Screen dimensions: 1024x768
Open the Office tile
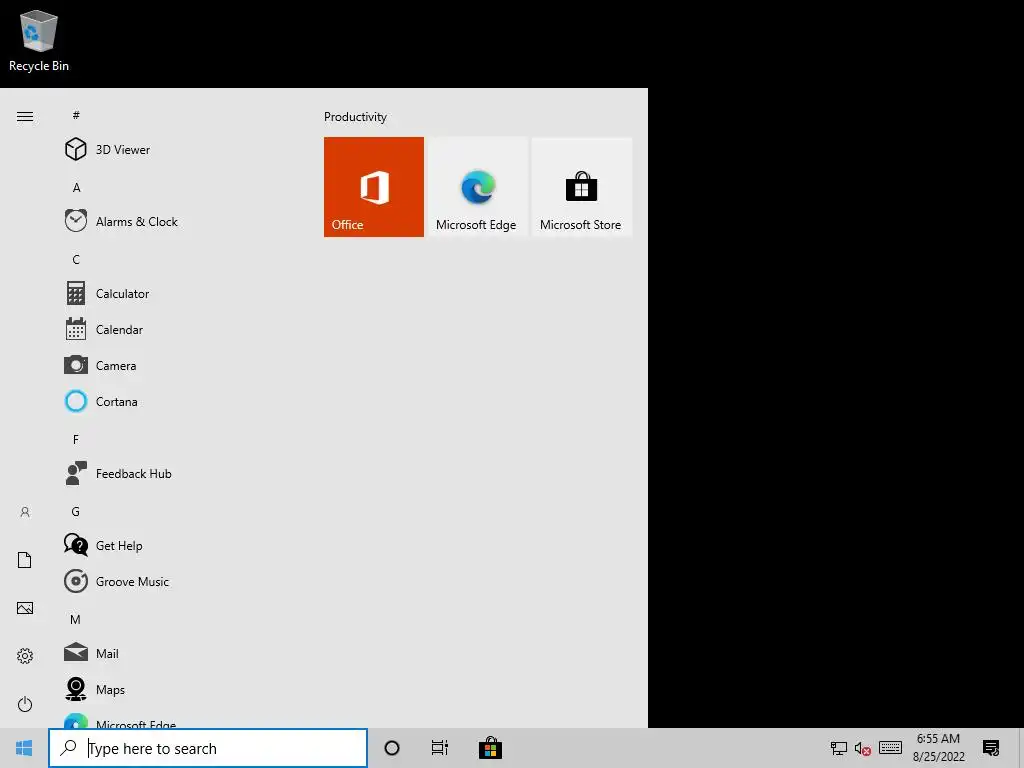[x=374, y=187]
